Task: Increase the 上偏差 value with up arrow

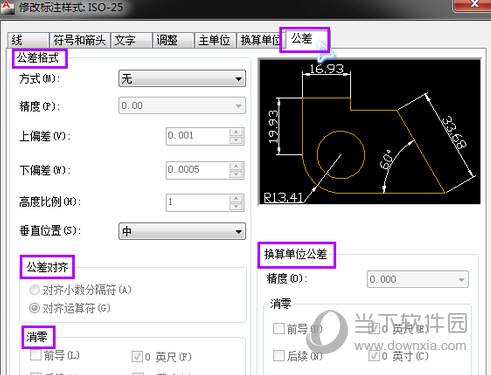Action: (236, 132)
